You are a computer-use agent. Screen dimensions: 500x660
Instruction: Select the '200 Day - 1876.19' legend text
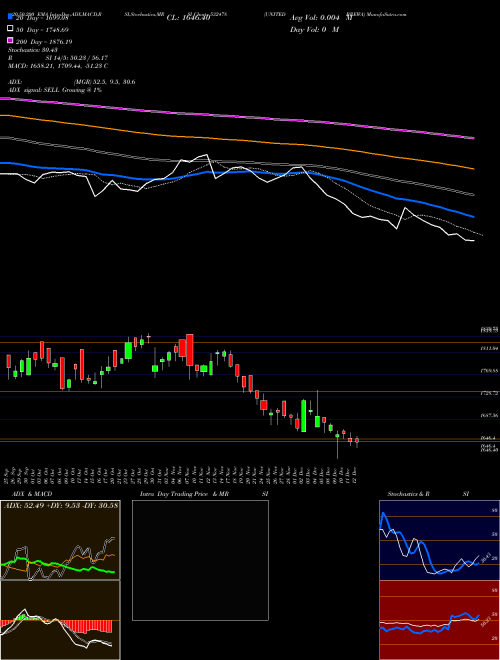point(43,42)
